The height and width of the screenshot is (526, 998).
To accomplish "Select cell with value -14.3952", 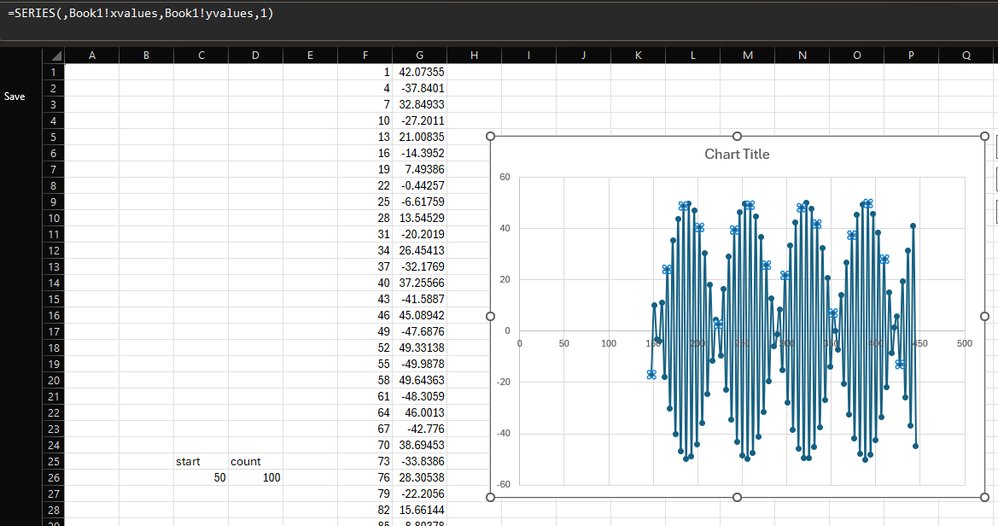I will pos(419,153).
